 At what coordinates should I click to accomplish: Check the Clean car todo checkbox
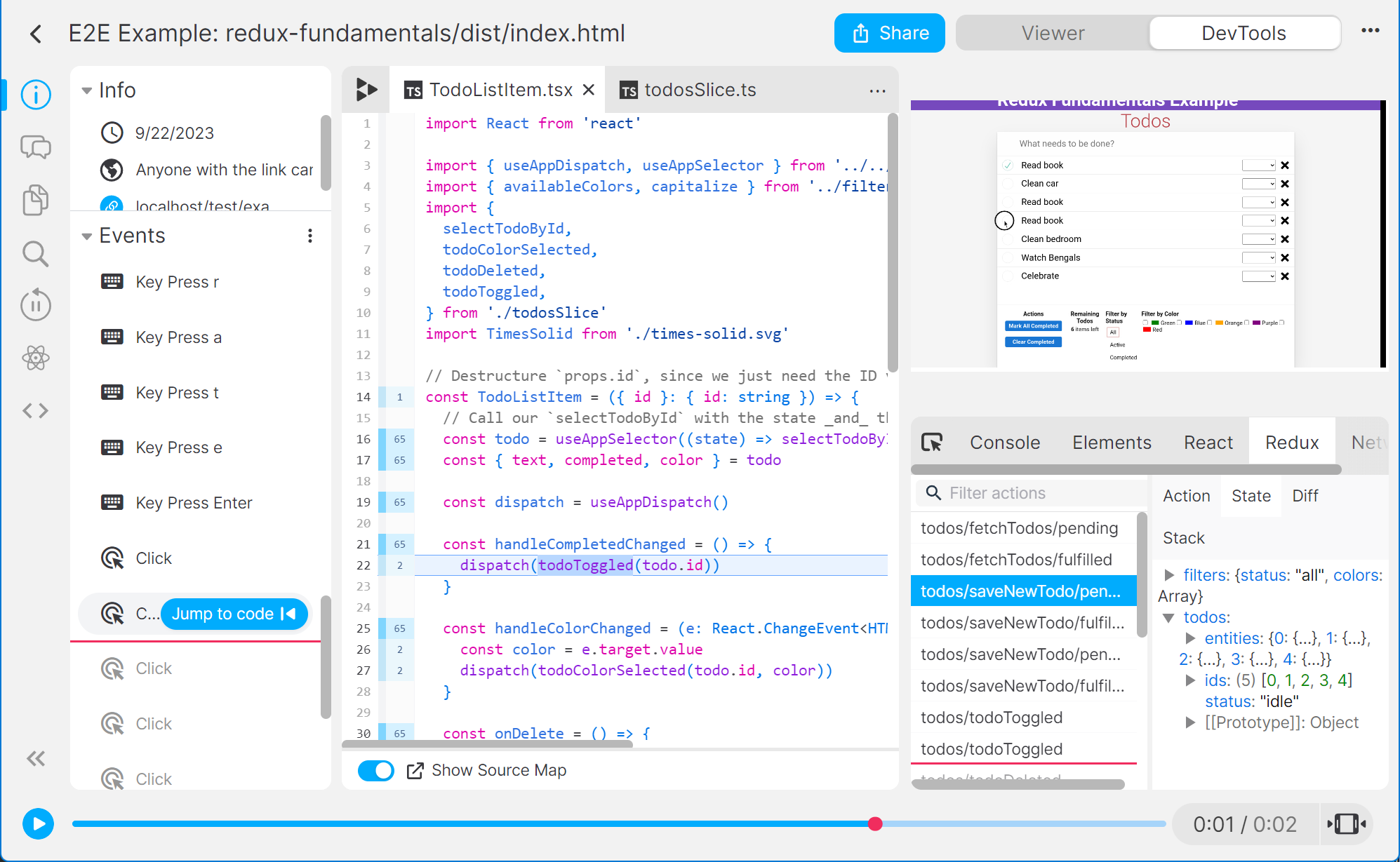1008,183
